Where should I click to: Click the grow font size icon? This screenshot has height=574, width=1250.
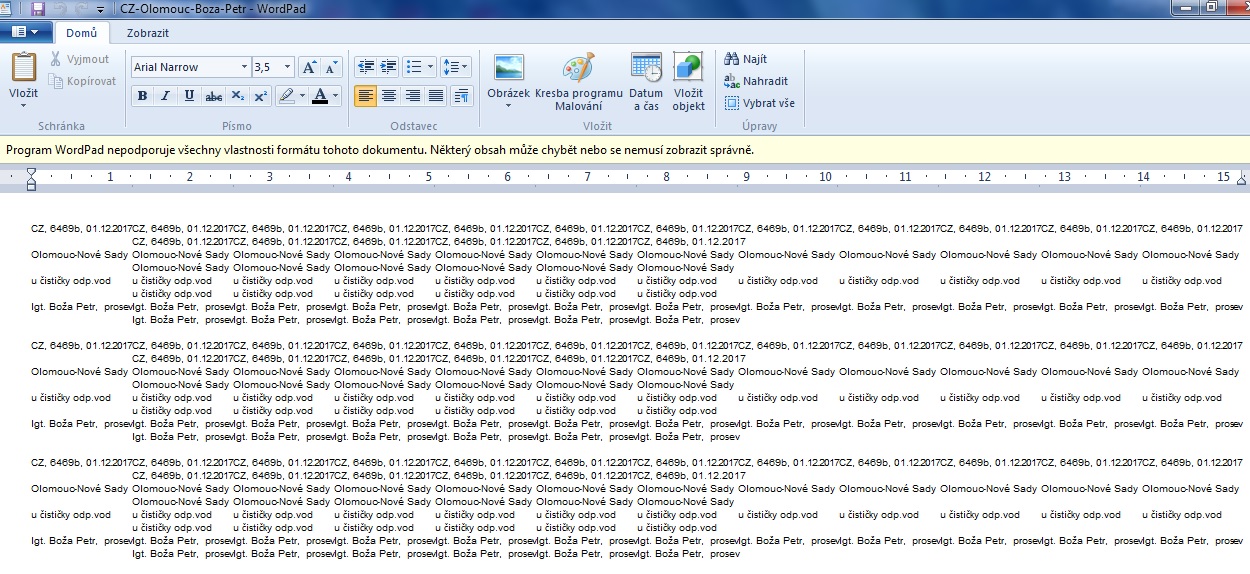[310, 67]
